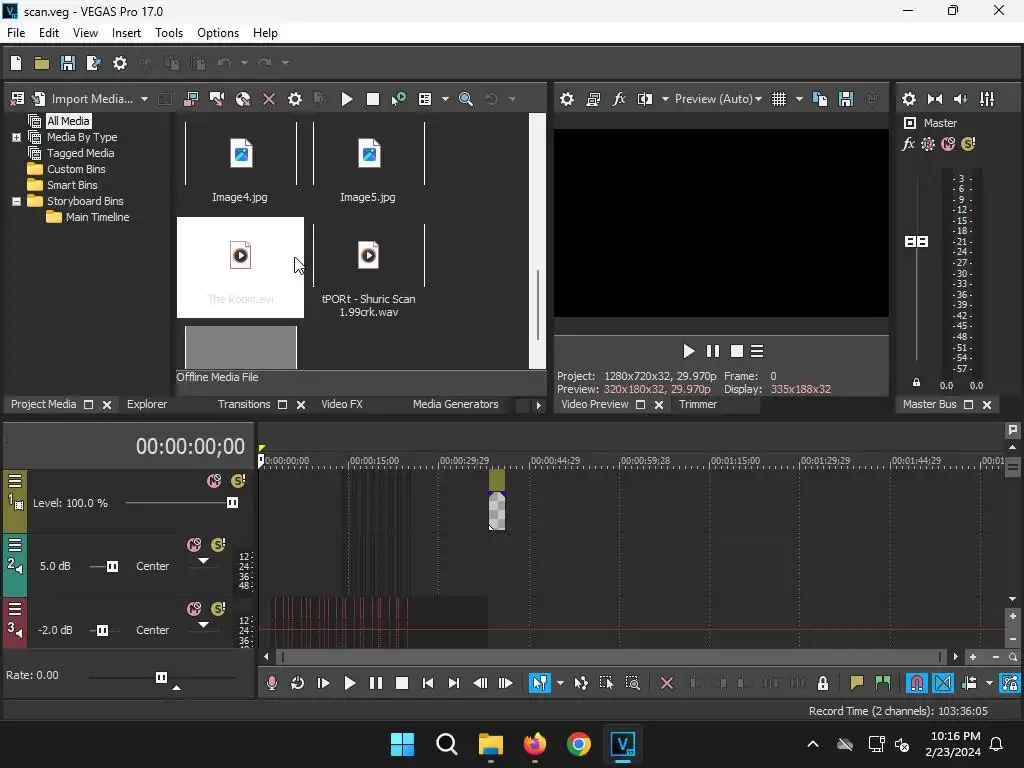
Task: Open project Properties gear in main toolbar
Action: click(x=120, y=63)
